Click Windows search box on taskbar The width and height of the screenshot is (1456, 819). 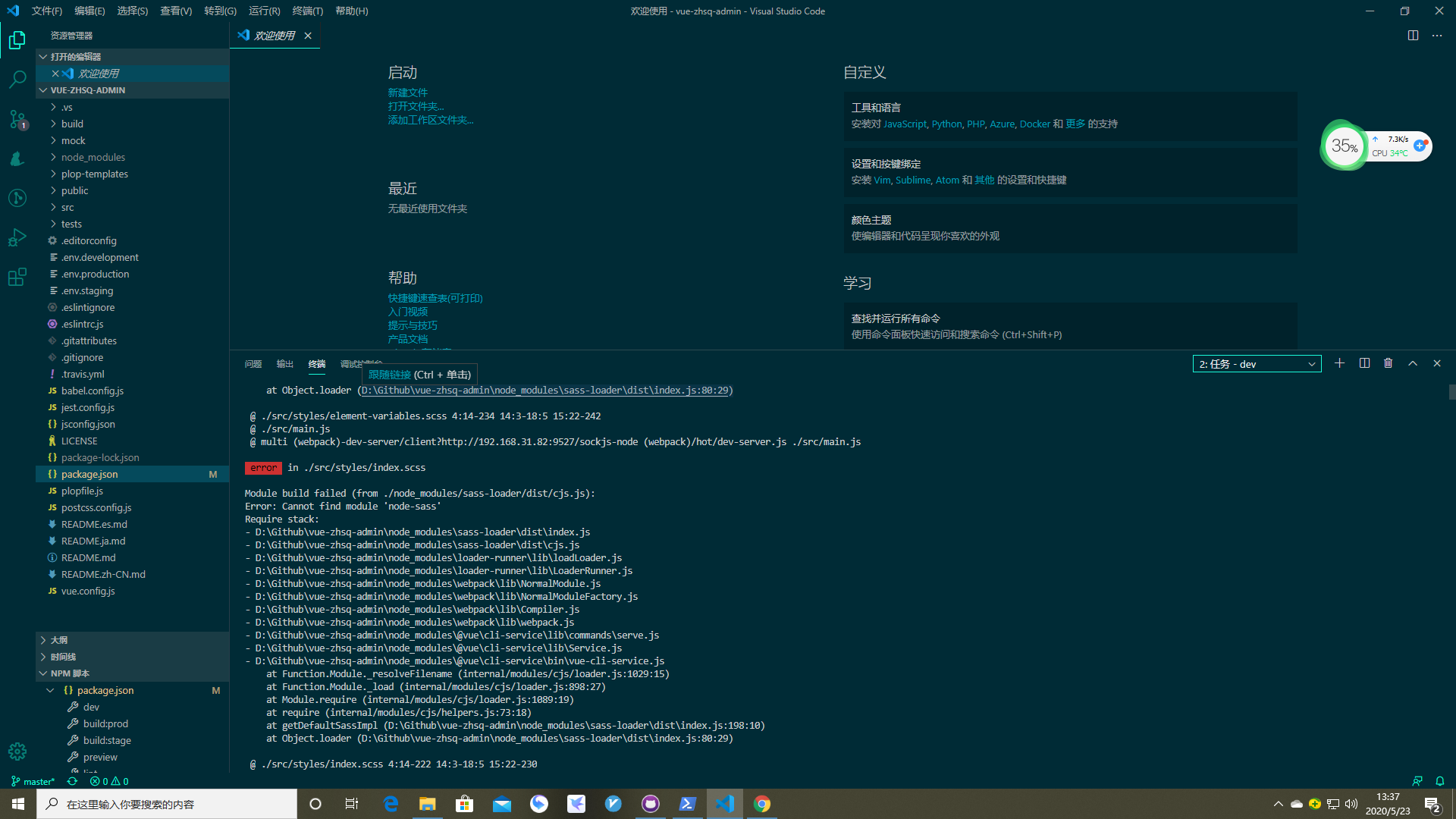click(x=167, y=804)
